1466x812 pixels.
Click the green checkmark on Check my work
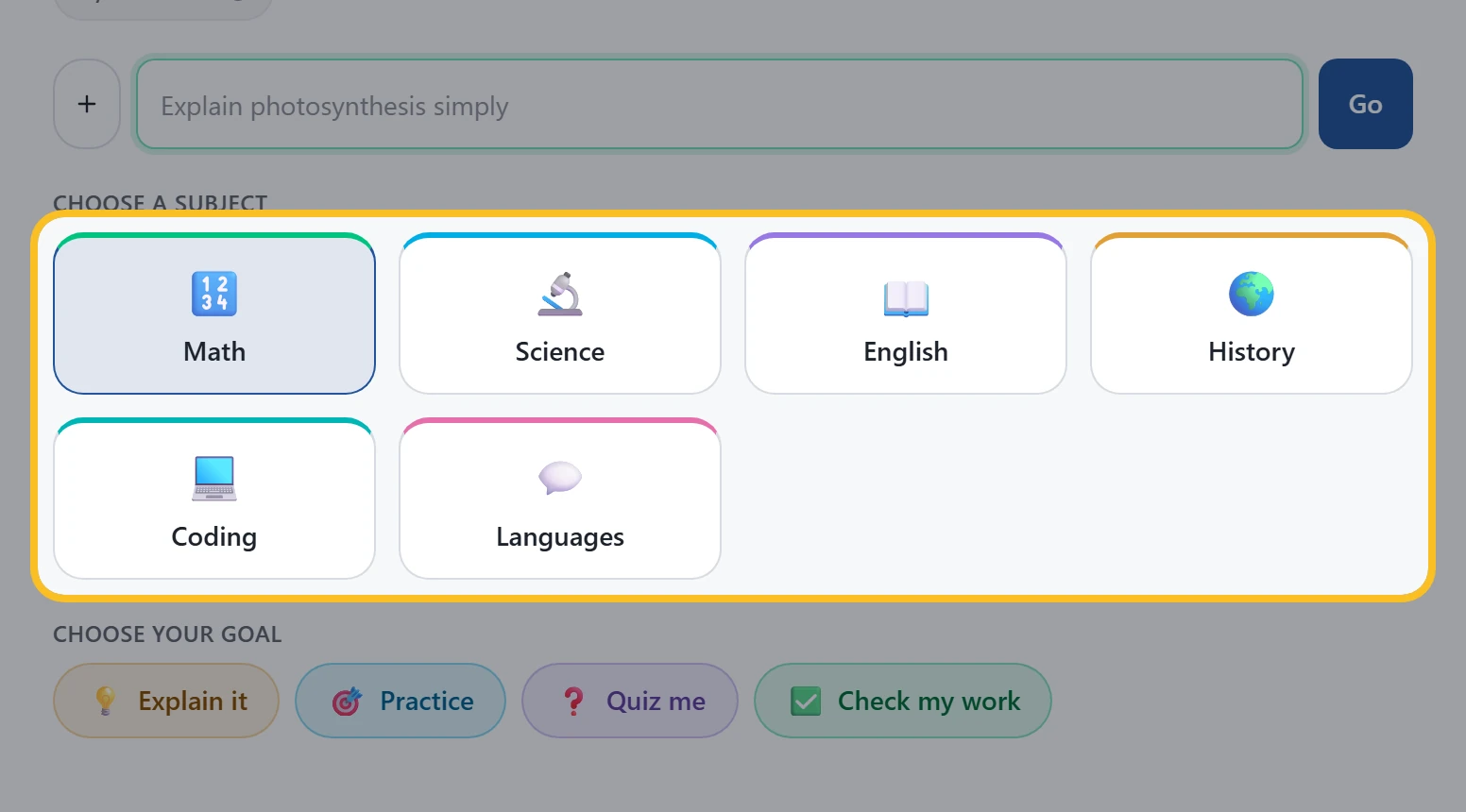(x=806, y=701)
